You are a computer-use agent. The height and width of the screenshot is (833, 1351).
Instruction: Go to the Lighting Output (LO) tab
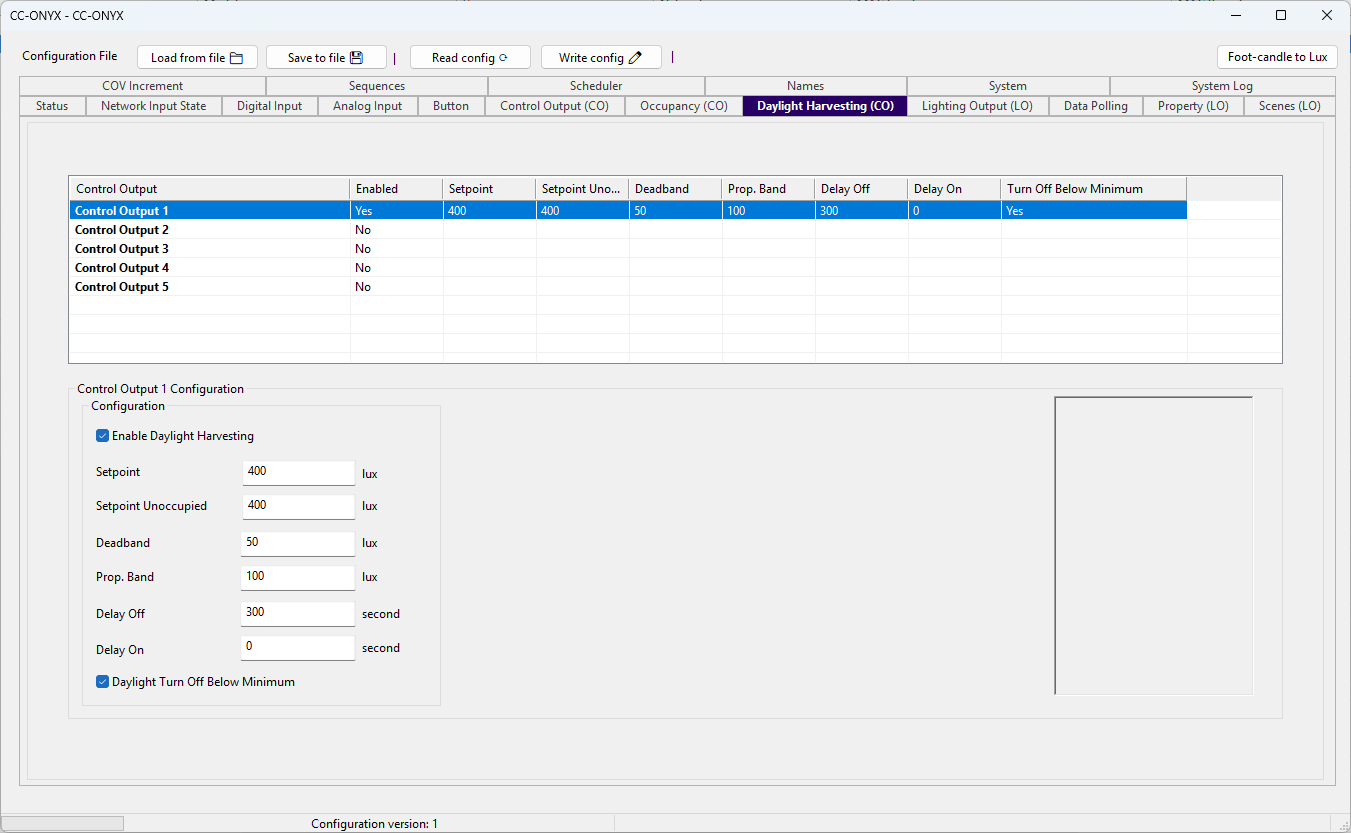(977, 106)
